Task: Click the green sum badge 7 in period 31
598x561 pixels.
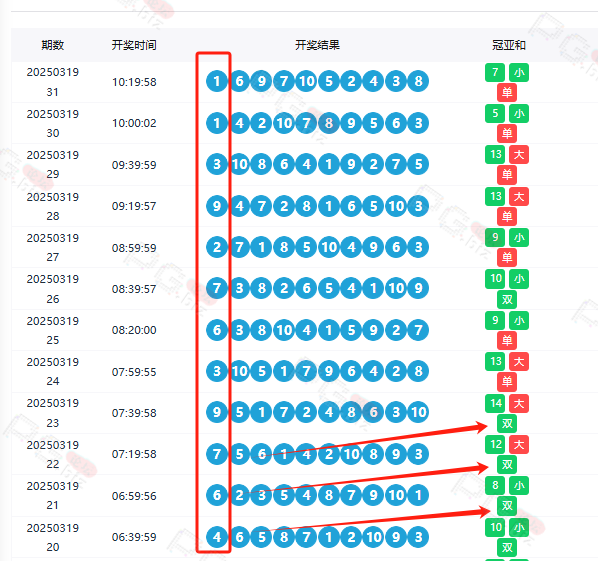Action: (x=495, y=72)
